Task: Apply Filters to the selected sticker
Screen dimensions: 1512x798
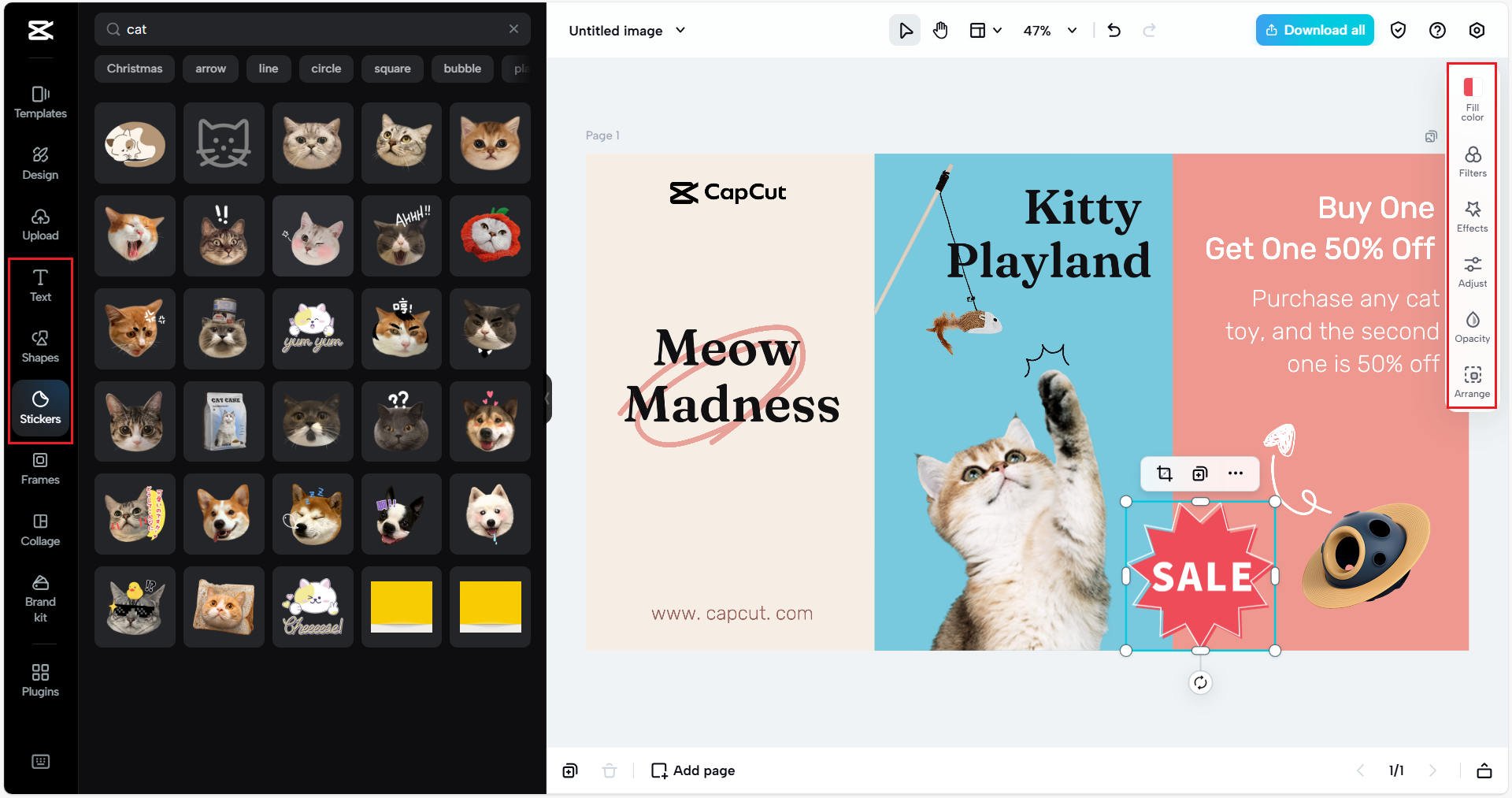Action: 1473,160
